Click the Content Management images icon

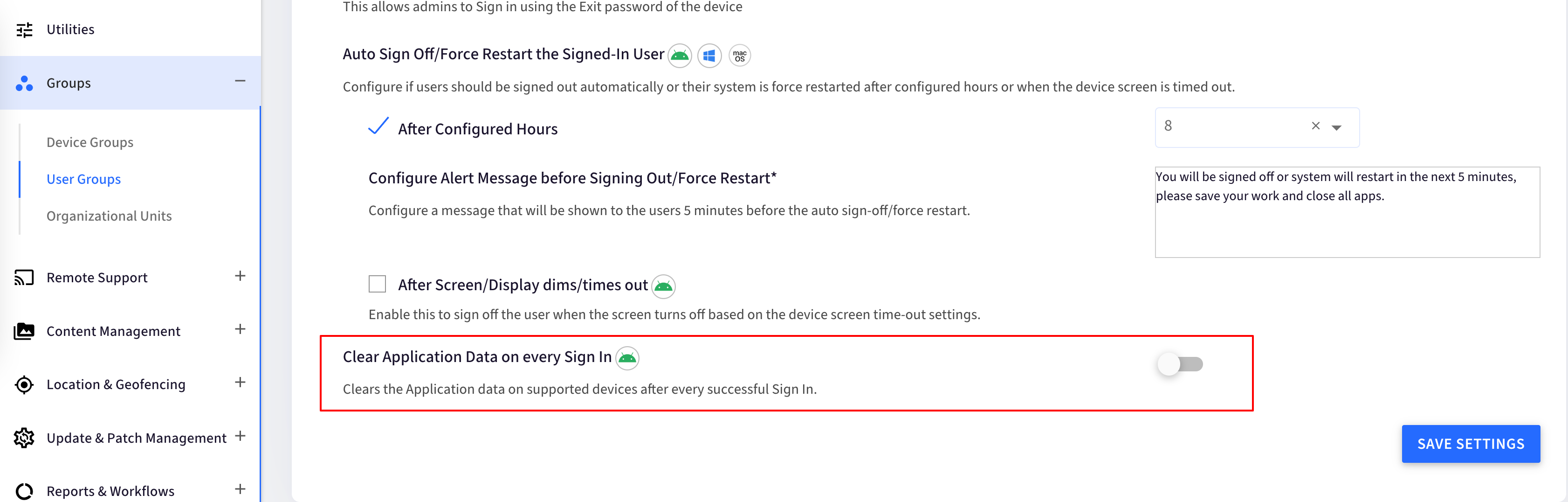(24, 331)
